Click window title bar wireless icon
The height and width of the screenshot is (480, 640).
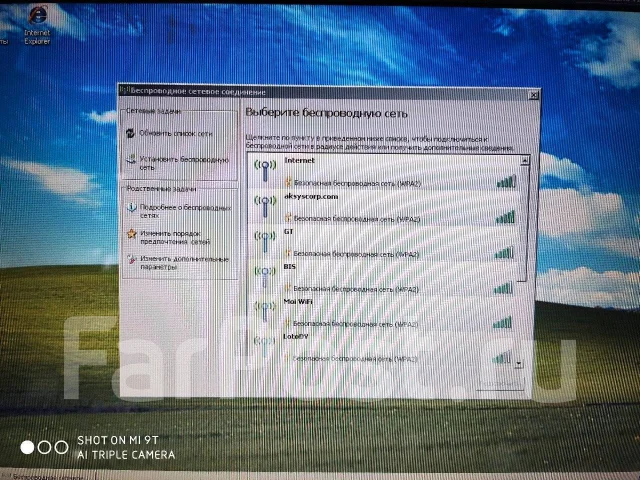click(x=125, y=91)
